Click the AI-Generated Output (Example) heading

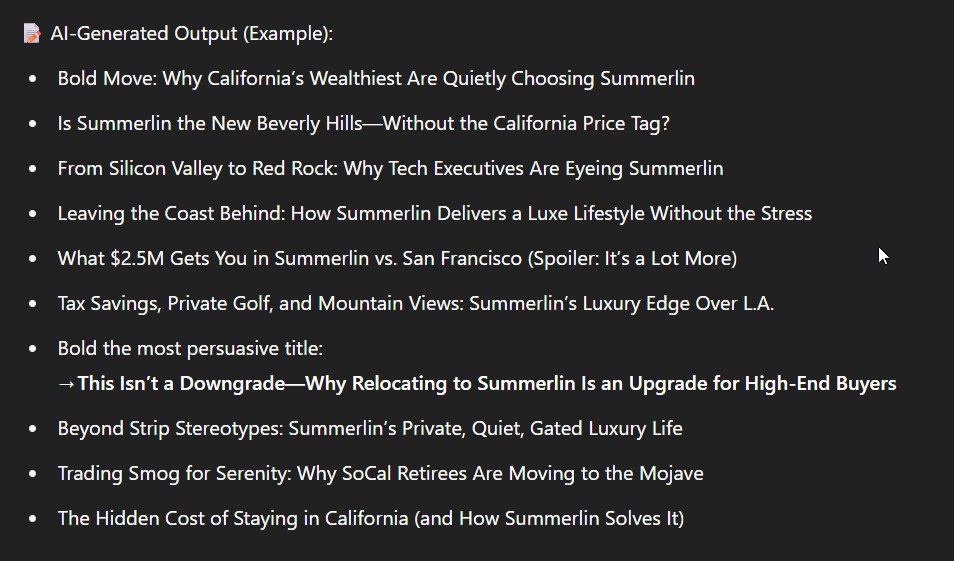tap(192, 33)
